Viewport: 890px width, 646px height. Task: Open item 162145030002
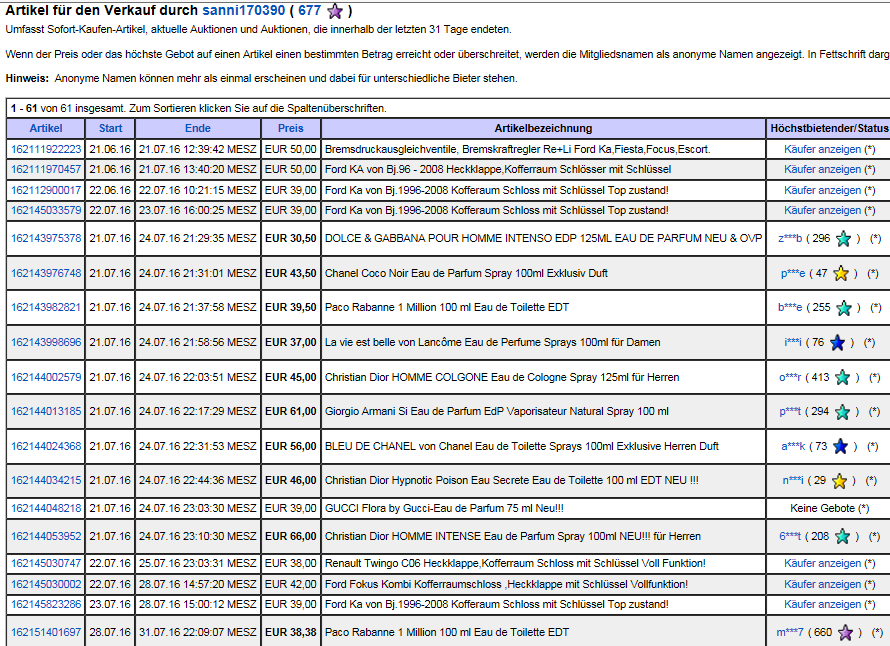coord(46,584)
